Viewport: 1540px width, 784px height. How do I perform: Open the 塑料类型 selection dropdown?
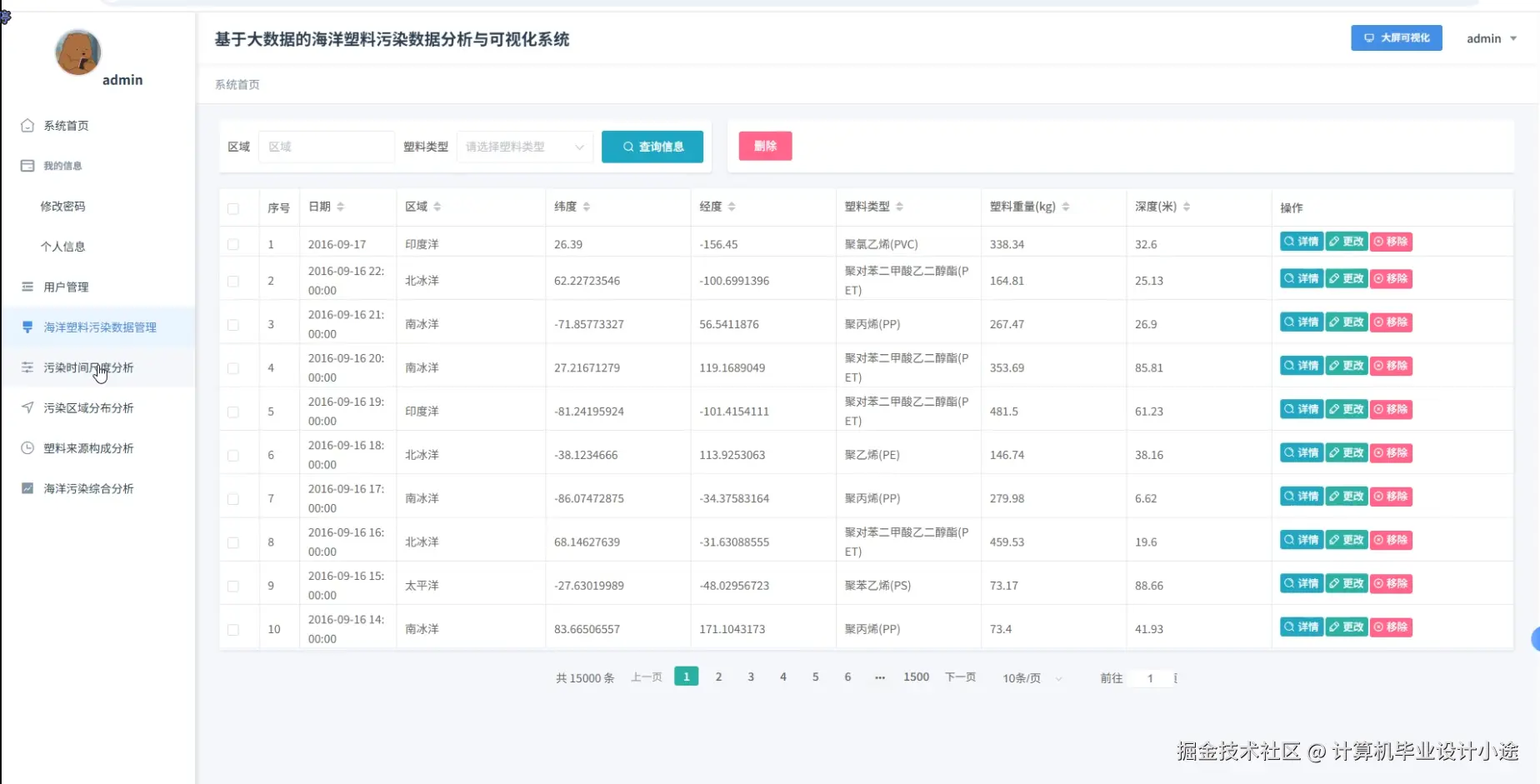[523, 146]
